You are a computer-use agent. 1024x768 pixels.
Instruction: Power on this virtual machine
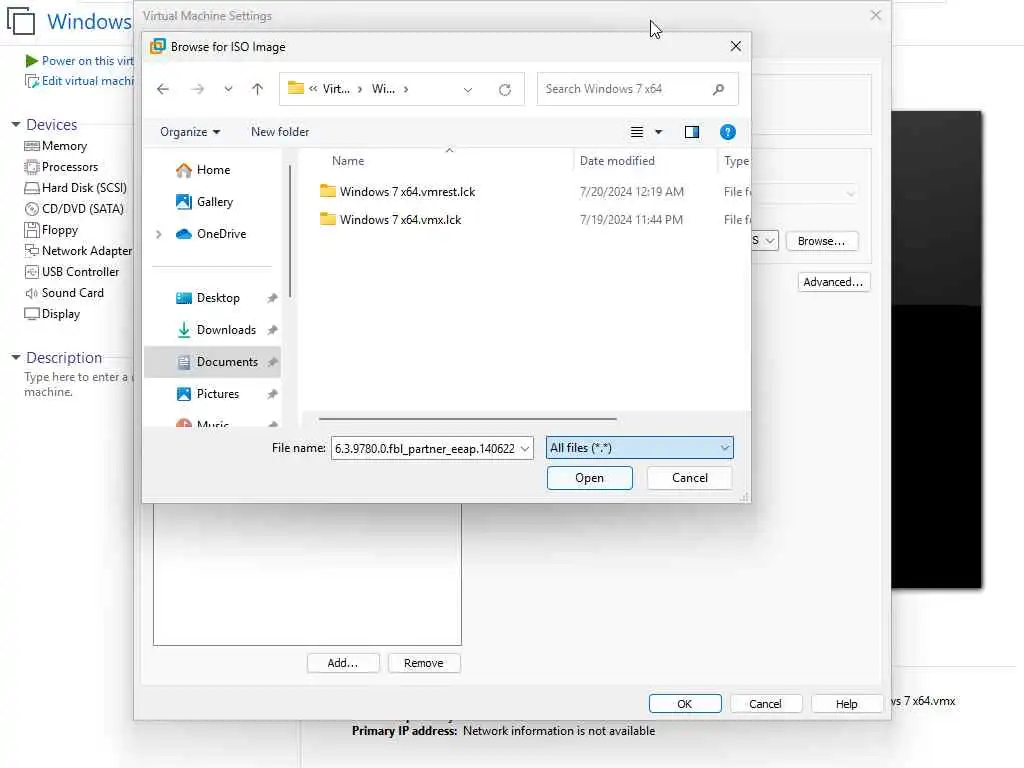[79, 61]
